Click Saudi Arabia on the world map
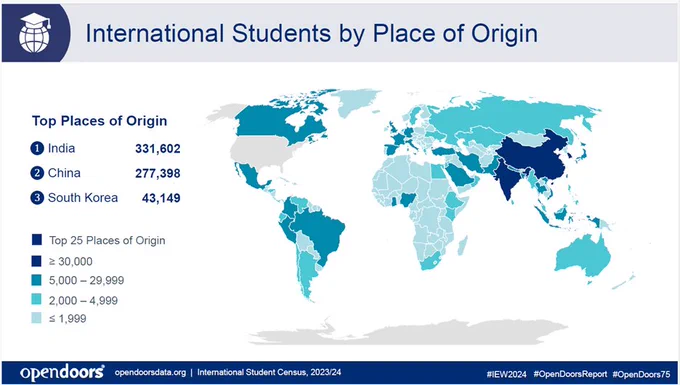Image resolution: width=680 pixels, height=385 pixels. coord(460,175)
